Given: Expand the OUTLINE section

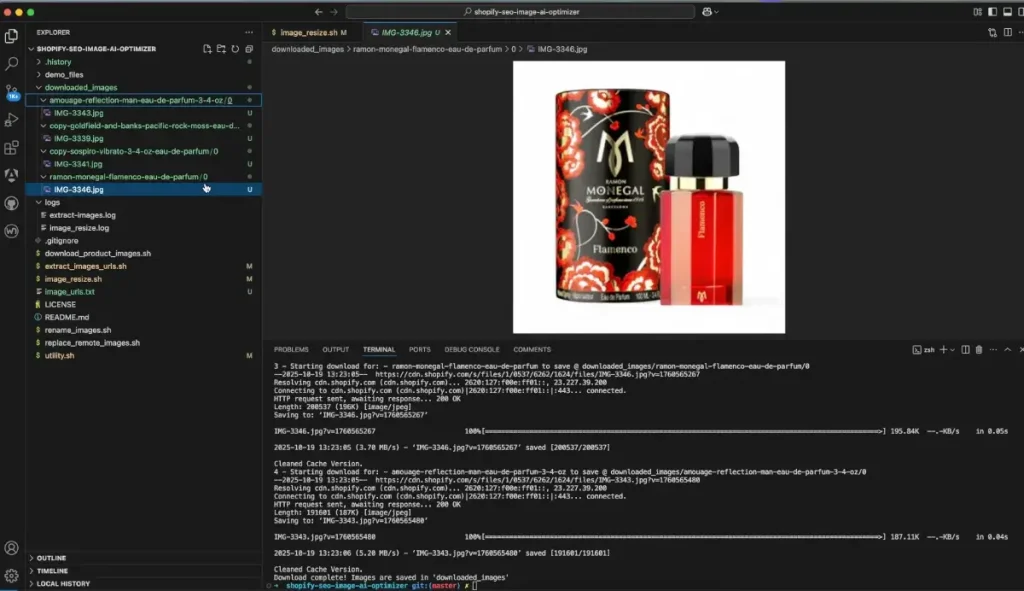Looking at the screenshot, I should pyautogui.click(x=51, y=558).
